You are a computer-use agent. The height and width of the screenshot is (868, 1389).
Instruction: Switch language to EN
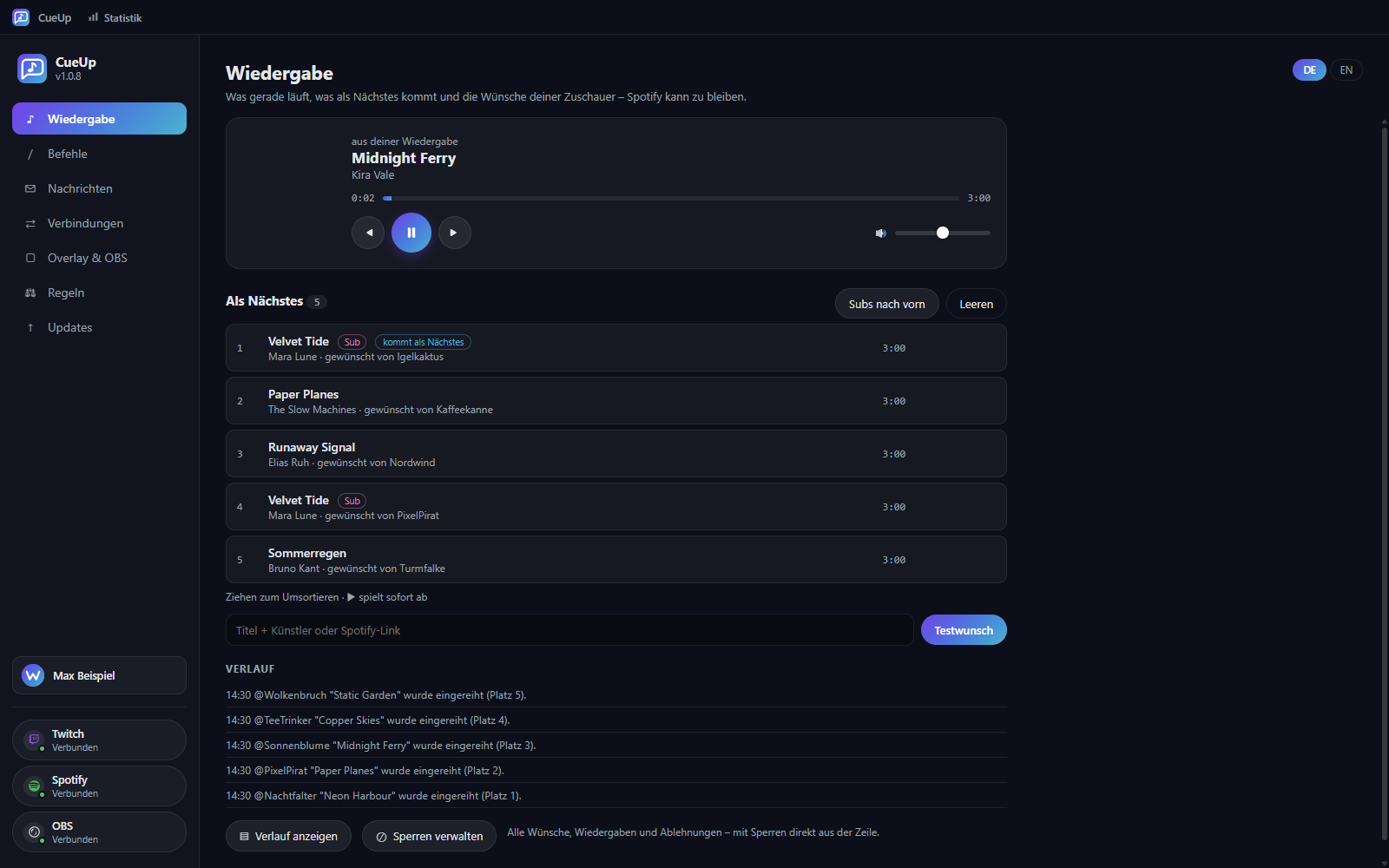tap(1346, 70)
